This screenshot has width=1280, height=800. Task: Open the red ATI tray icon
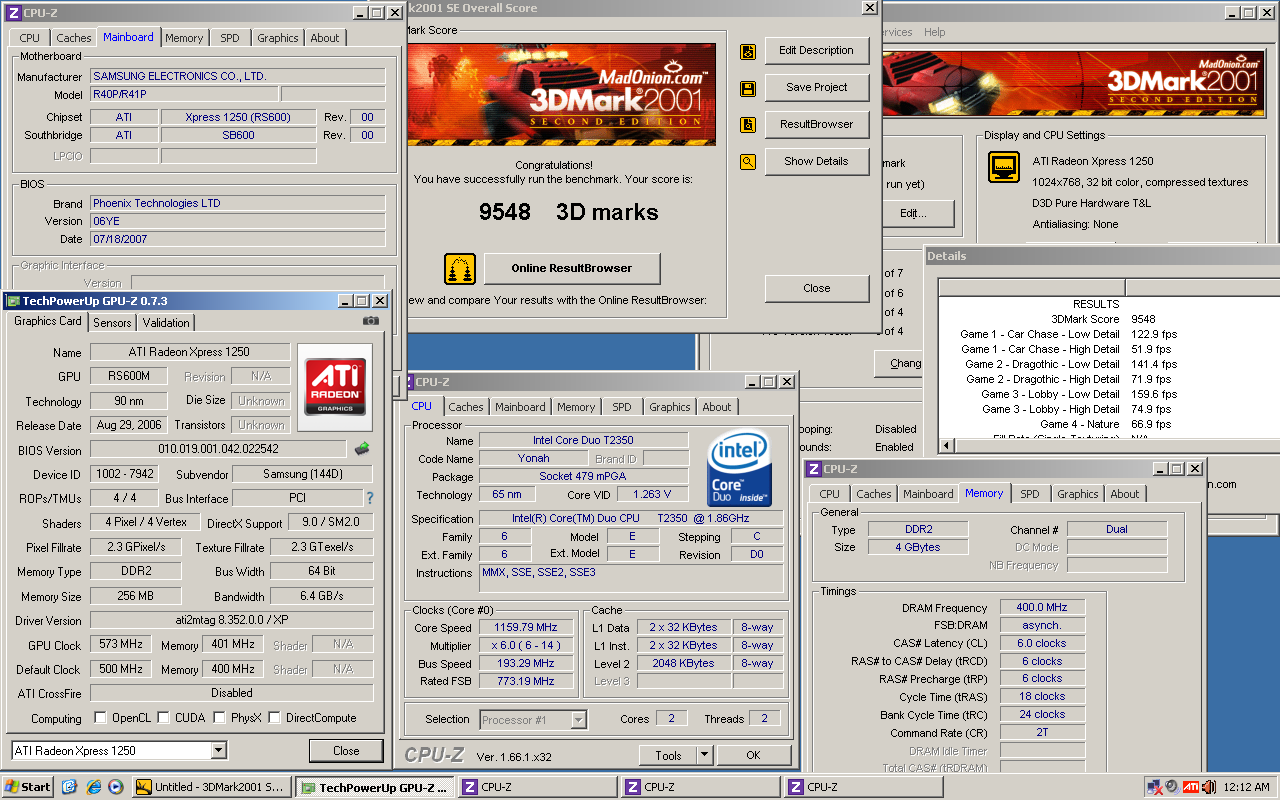pyautogui.click(x=1190, y=787)
